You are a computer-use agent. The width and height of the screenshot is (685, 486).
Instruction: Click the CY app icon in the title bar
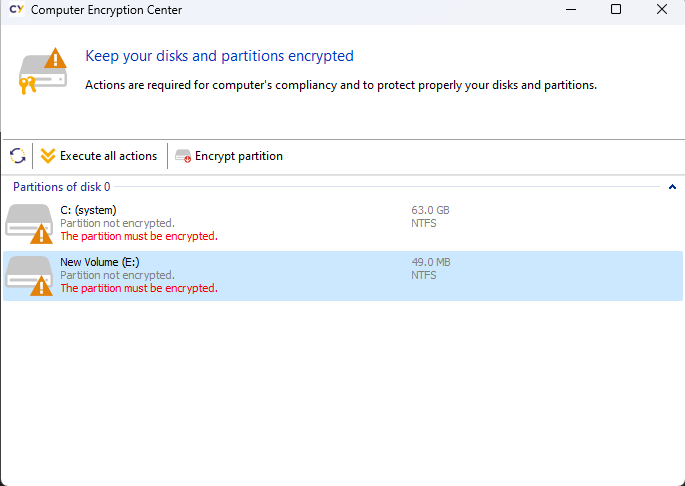tap(16, 10)
